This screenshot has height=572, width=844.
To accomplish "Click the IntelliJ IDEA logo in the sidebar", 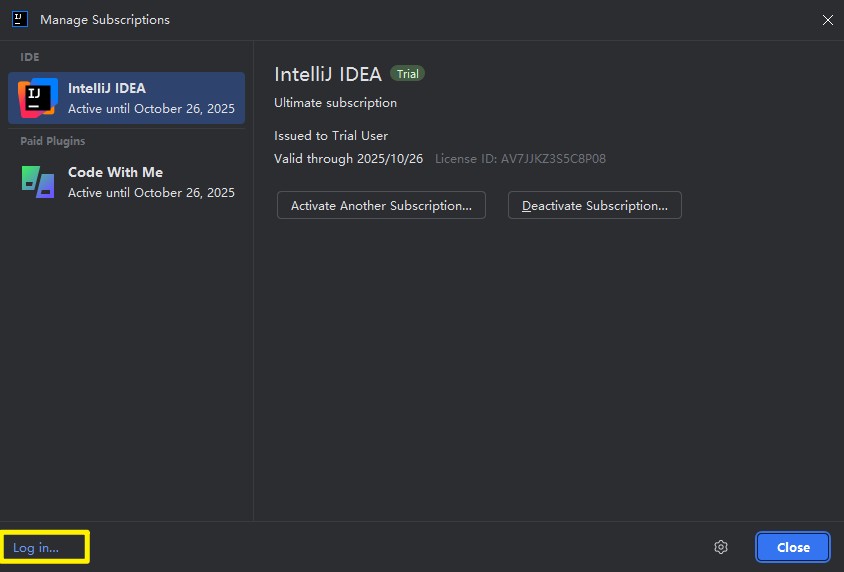I will click(38, 98).
